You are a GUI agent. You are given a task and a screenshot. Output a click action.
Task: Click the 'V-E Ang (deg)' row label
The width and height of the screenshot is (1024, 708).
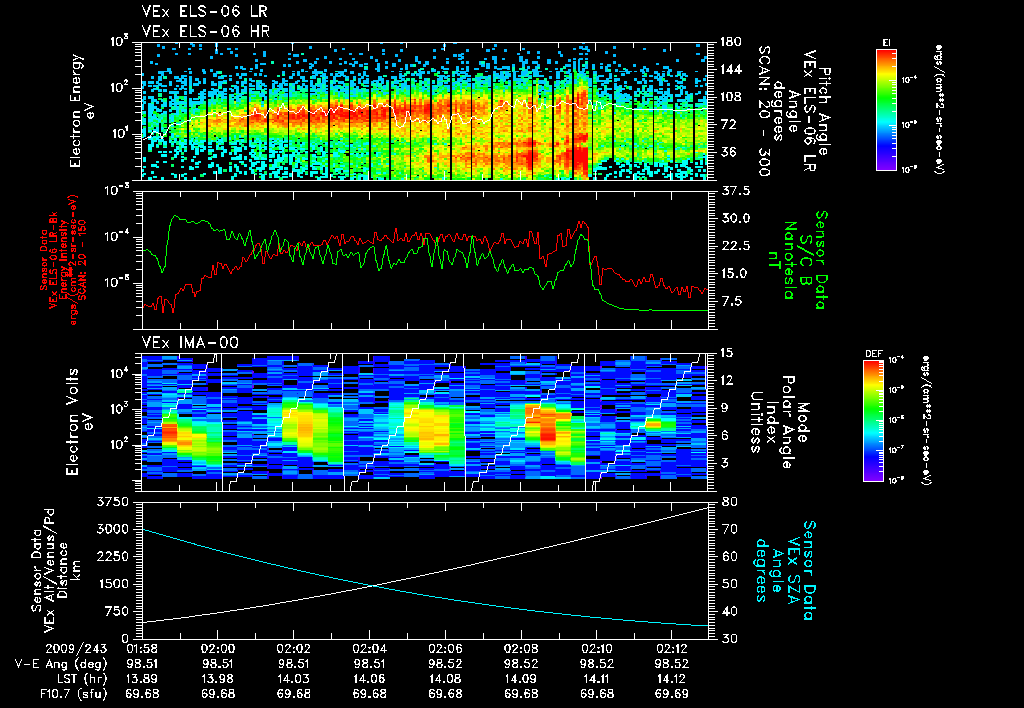click(x=61, y=664)
